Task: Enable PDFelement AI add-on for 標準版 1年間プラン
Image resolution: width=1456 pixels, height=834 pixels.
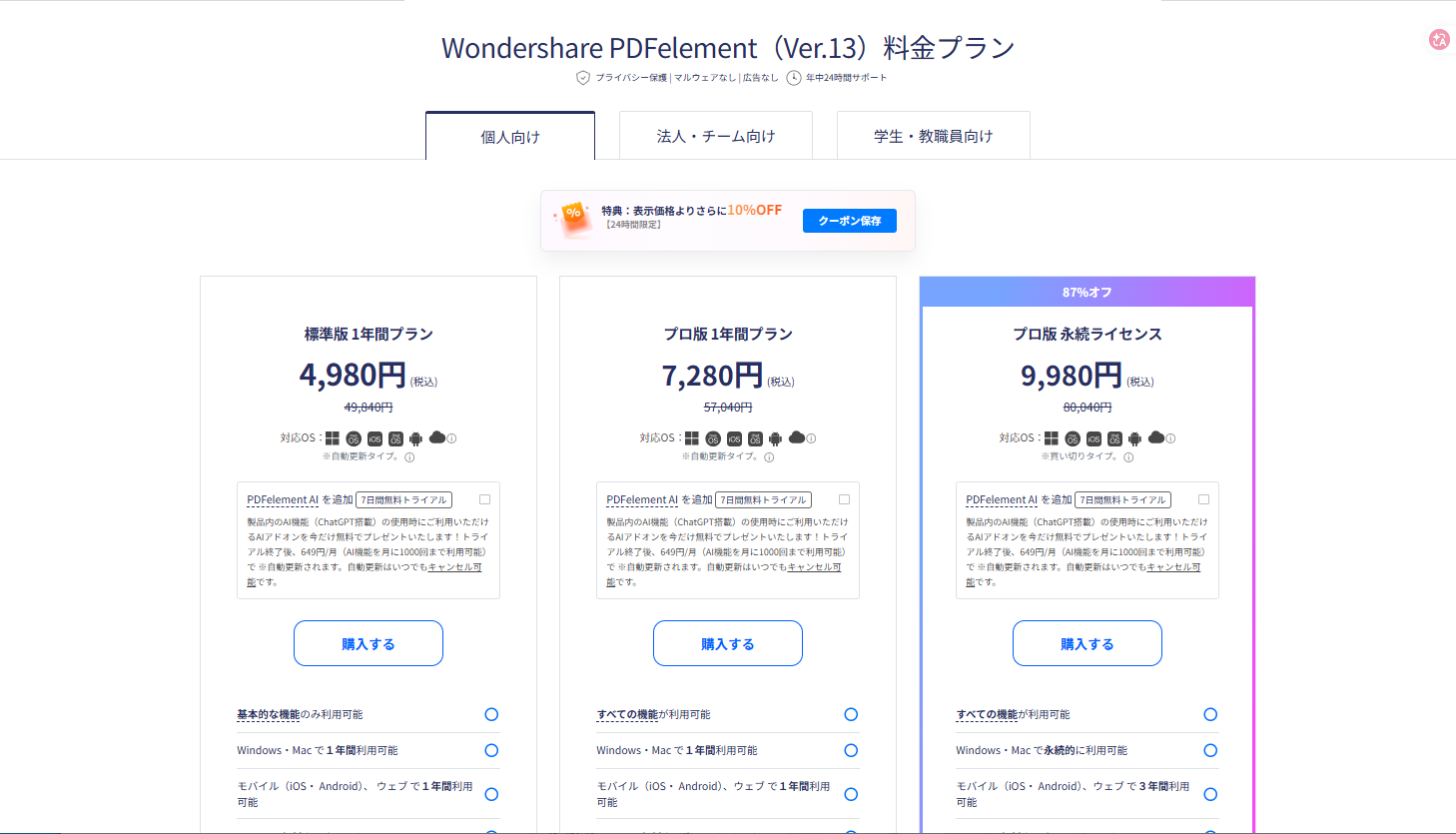Action: point(485,499)
